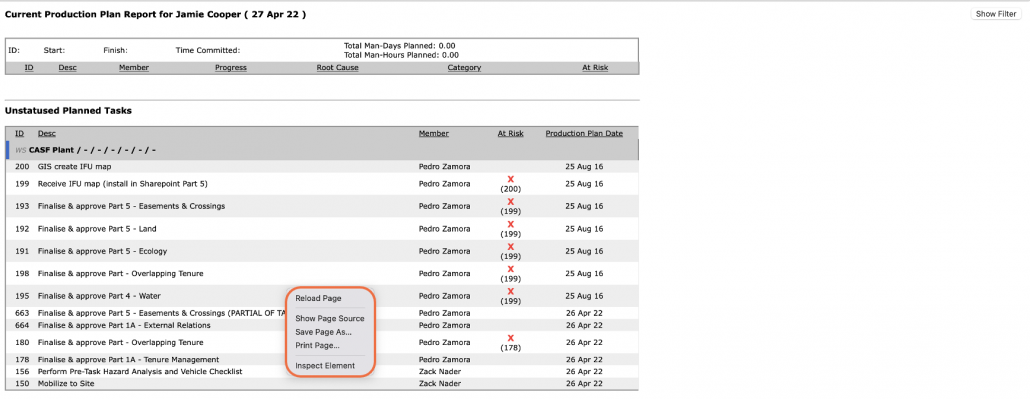Select the CASF Plant workstream row
This screenshot has height=399, width=1030.
(322, 150)
